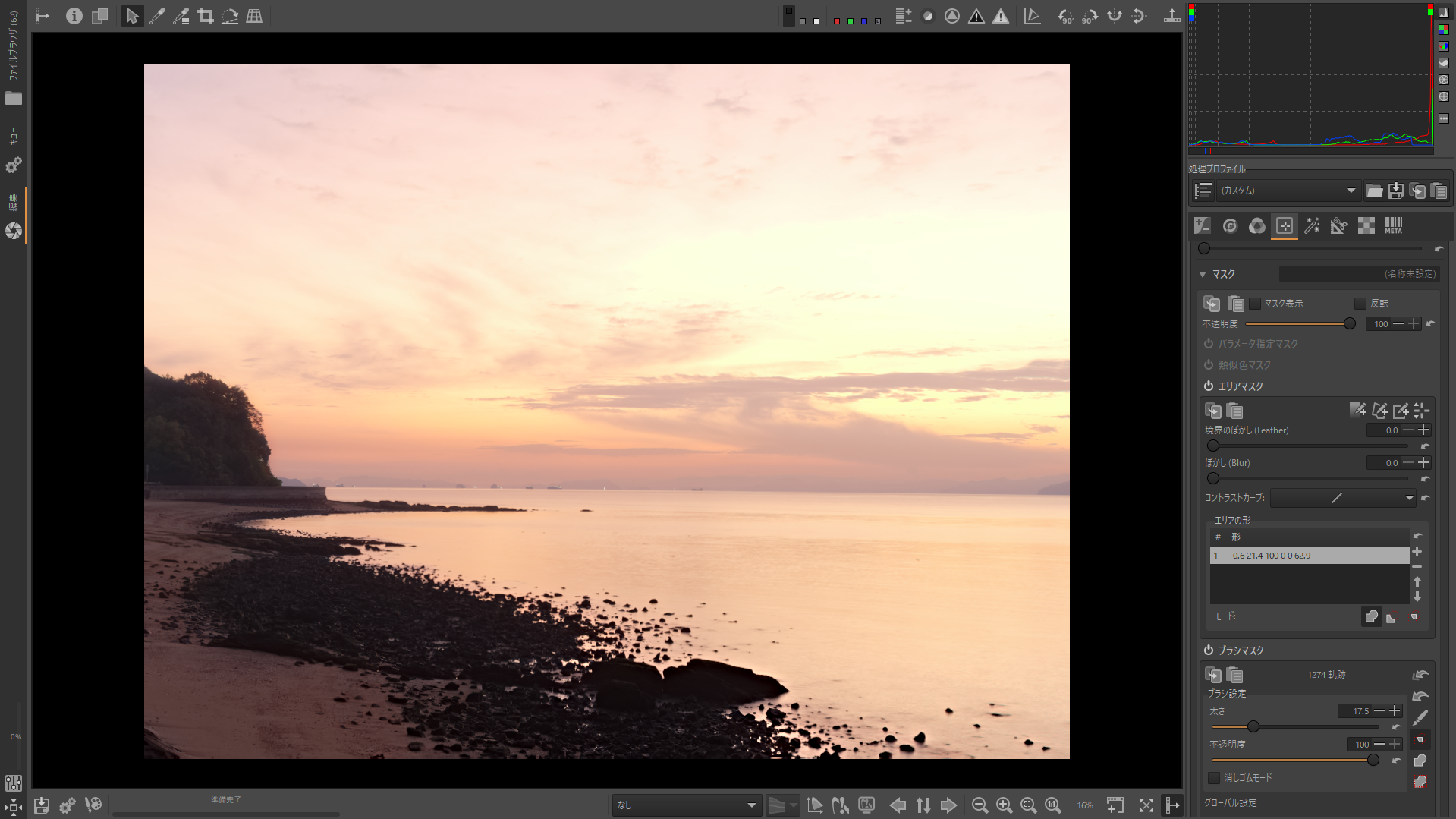Check the 反転 invert checkbox
The height and width of the screenshot is (819, 1456).
[x=1360, y=304]
